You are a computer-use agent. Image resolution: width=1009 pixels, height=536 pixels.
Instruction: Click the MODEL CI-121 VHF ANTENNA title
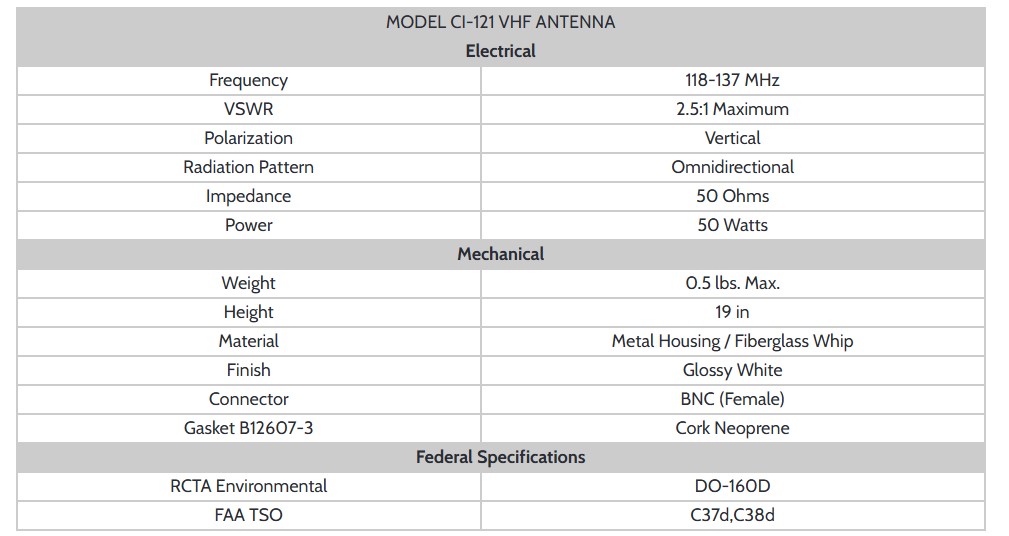(x=500, y=22)
